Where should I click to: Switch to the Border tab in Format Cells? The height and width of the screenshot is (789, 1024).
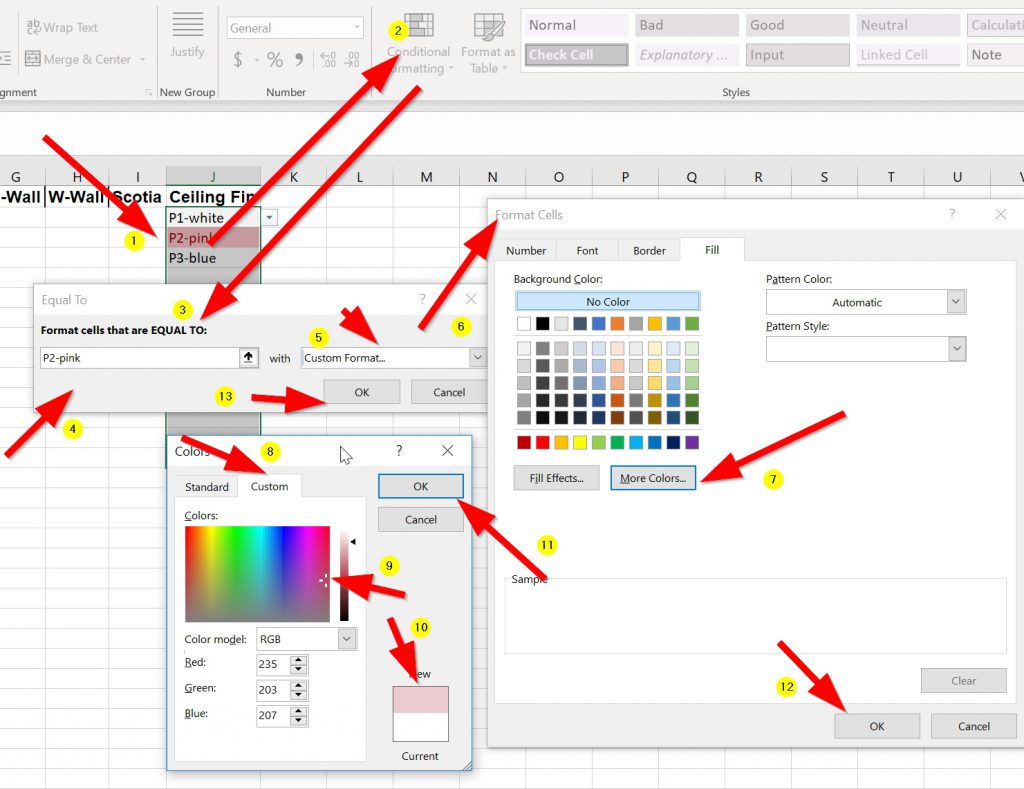649,251
